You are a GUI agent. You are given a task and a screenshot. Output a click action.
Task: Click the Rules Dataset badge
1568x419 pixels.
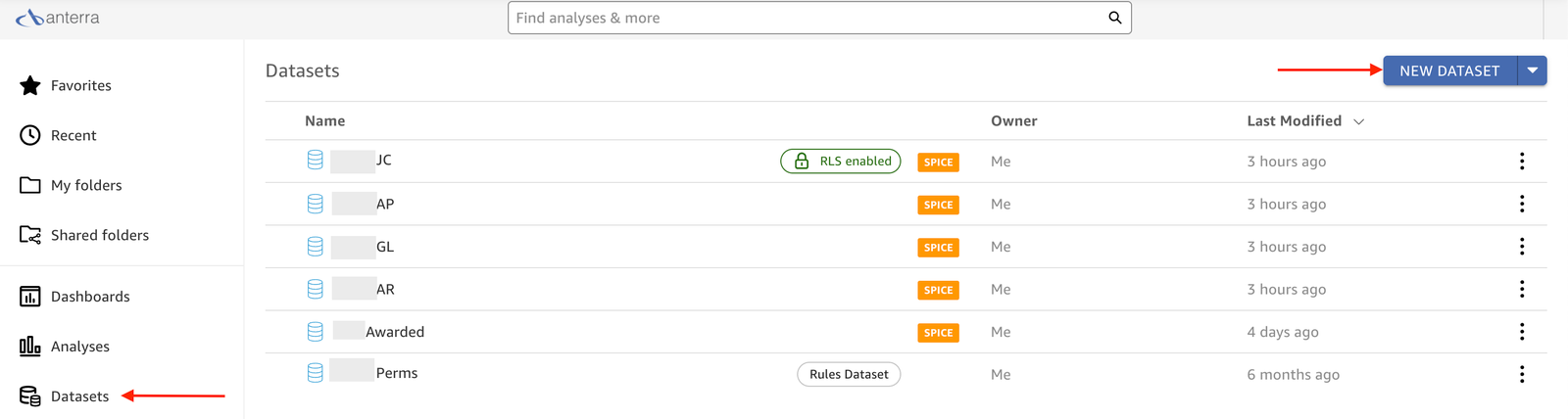[849, 374]
